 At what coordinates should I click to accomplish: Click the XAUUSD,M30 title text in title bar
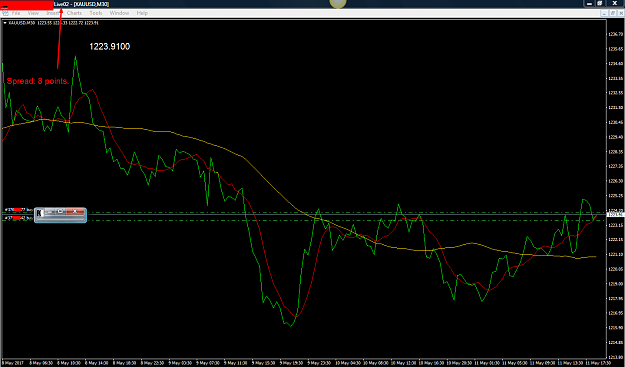coord(91,4)
